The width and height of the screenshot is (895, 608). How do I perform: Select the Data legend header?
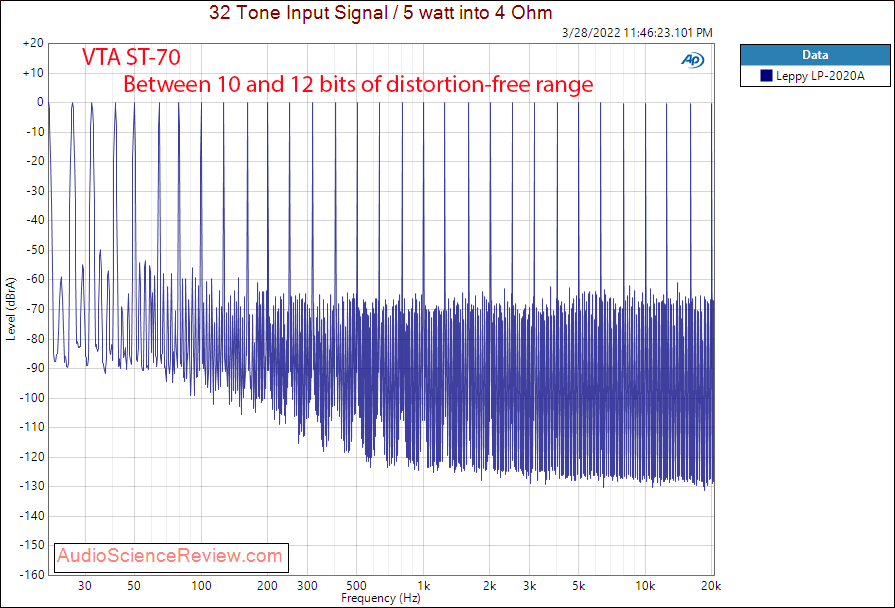pos(815,55)
